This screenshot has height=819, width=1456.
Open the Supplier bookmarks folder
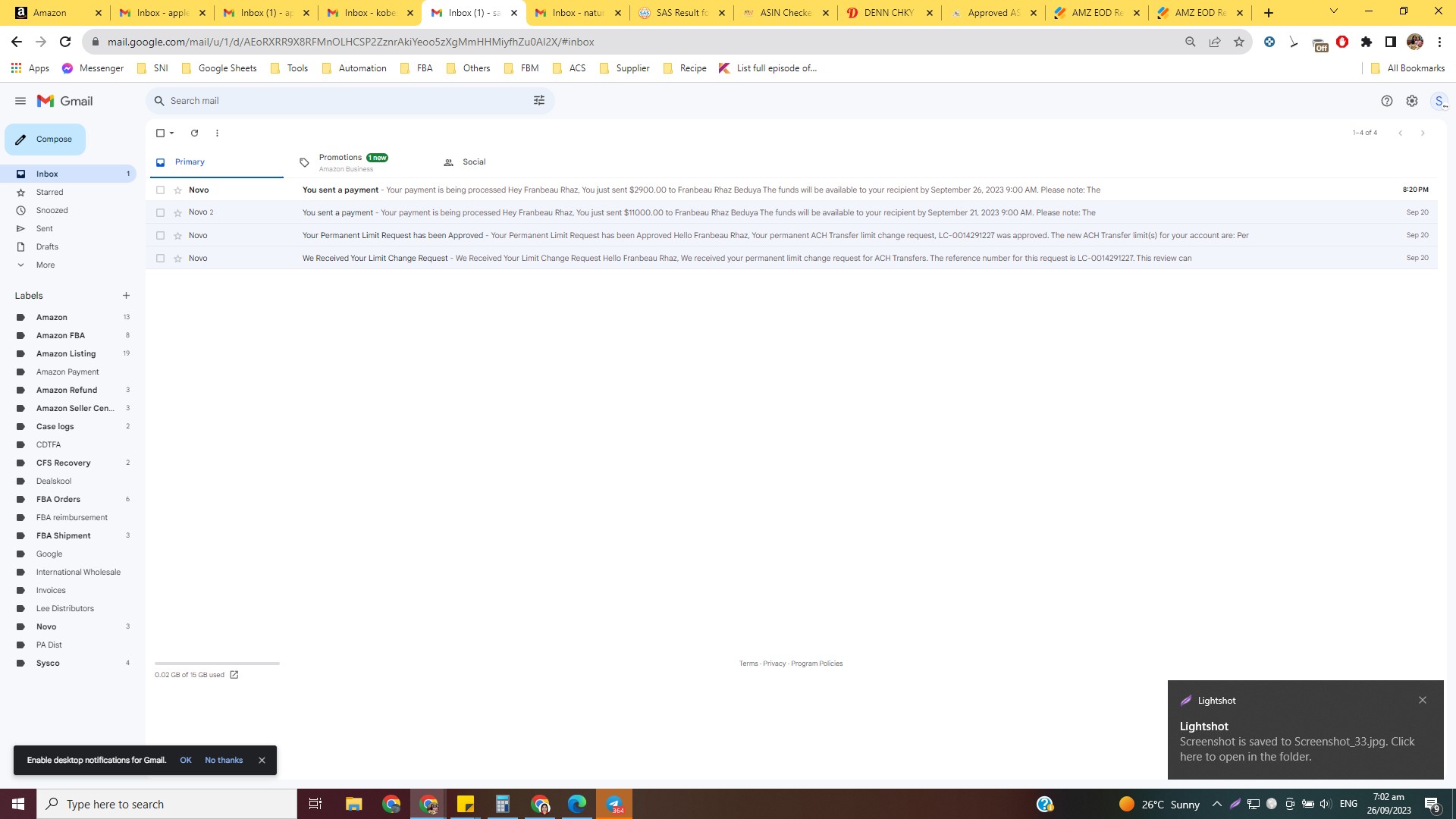tap(624, 68)
